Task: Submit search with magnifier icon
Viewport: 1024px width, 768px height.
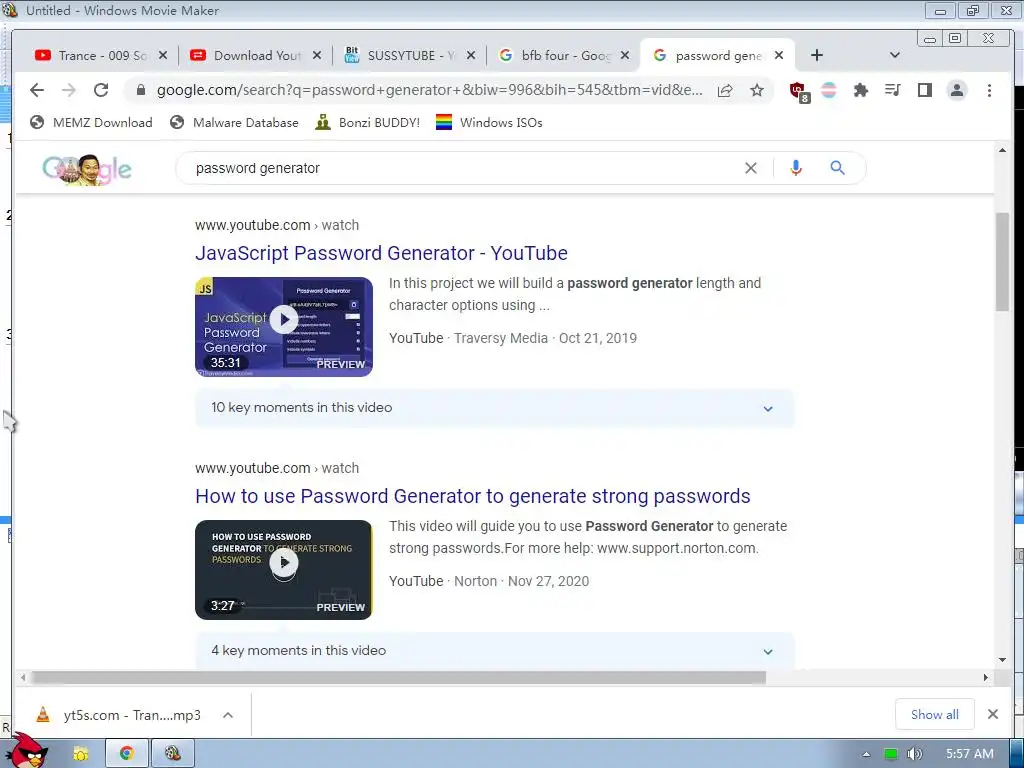Action: pyautogui.click(x=837, y=168)
